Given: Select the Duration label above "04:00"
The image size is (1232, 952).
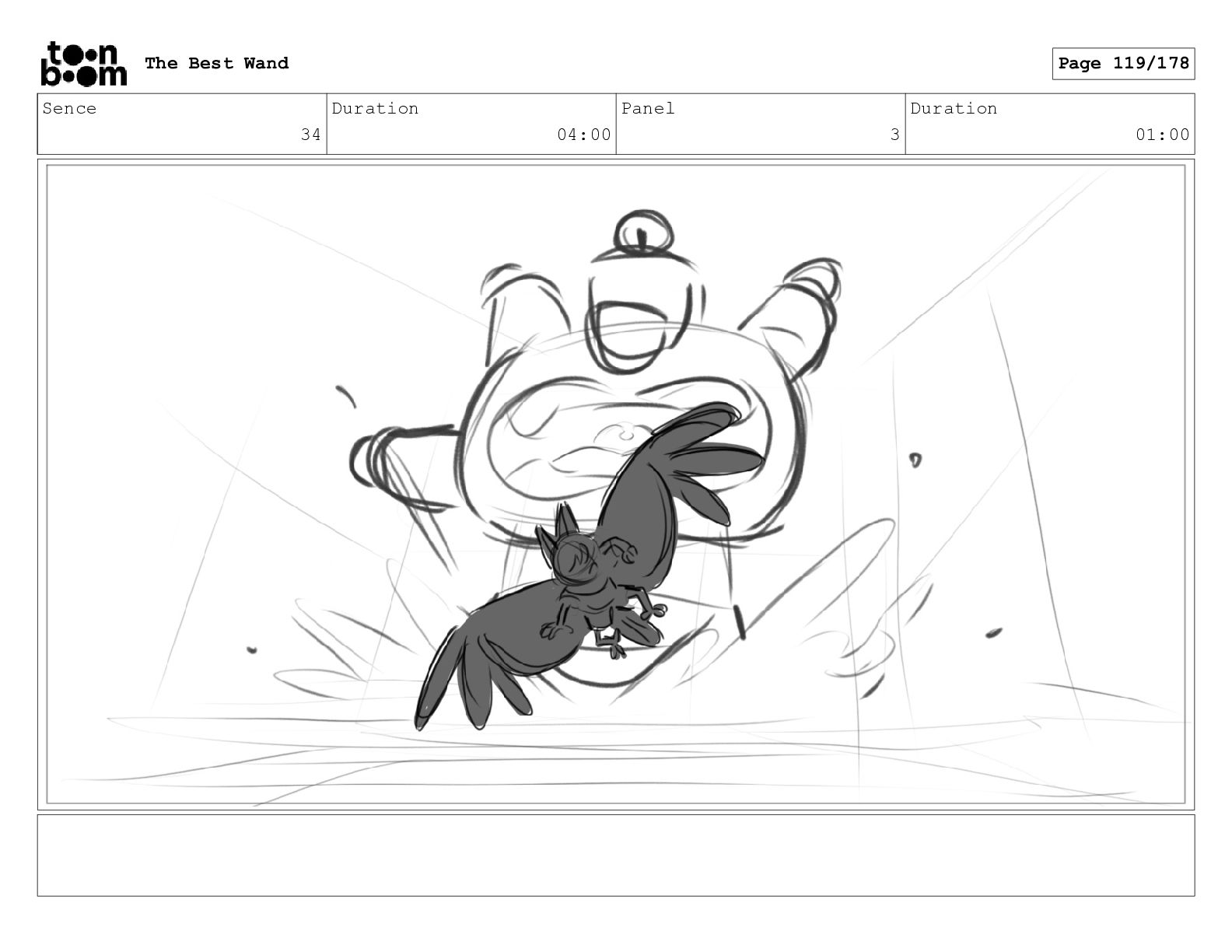Looking at the screenshot, I should pos(375,108).
